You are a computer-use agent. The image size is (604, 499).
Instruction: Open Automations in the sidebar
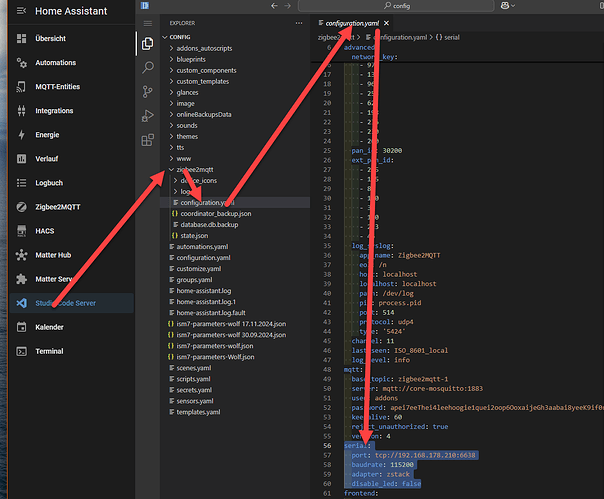[71, 62]
